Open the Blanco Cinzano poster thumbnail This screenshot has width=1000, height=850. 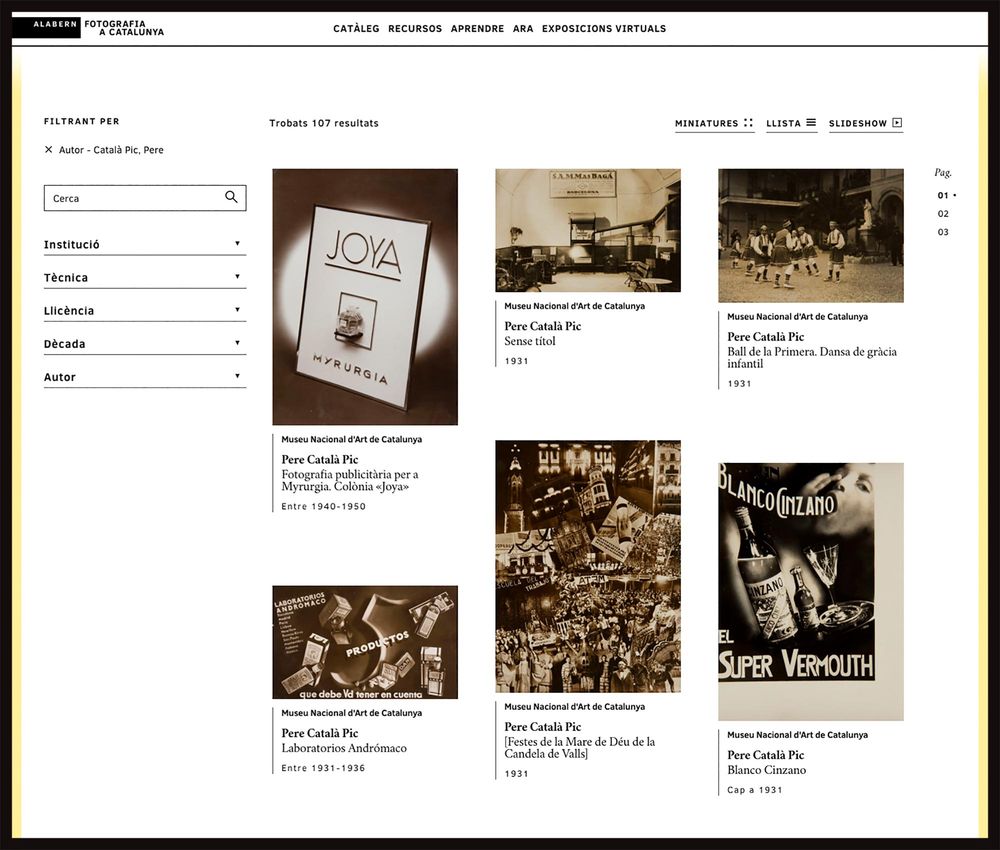[811, 592]
